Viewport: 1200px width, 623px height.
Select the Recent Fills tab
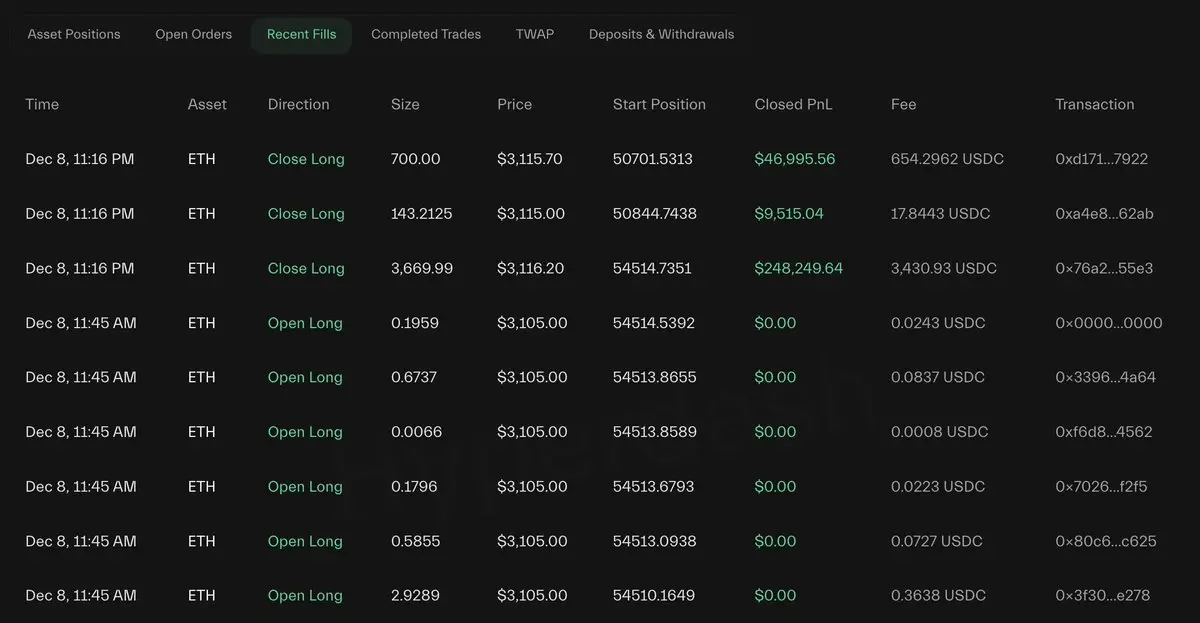pos(301,34)
